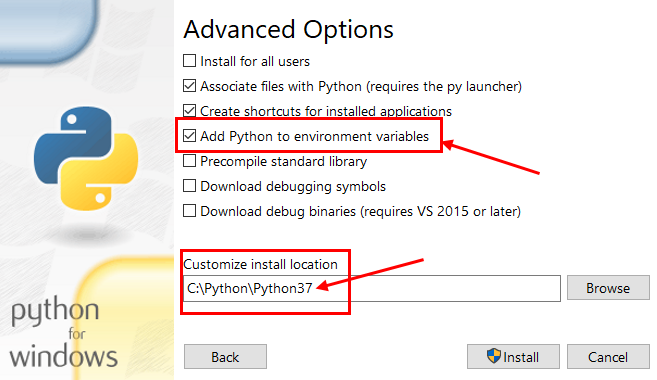
Task: Click the Customize install location label
Action: point(260,264)
